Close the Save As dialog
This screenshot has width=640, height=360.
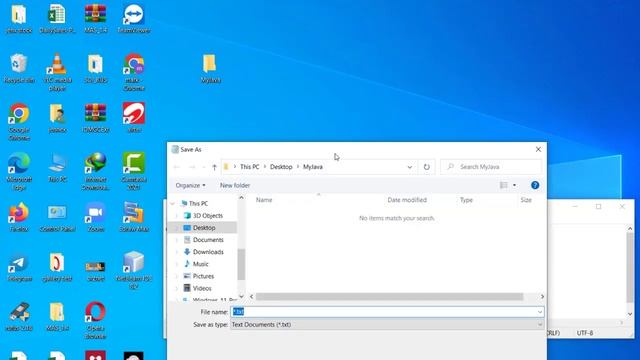[538, 149]
